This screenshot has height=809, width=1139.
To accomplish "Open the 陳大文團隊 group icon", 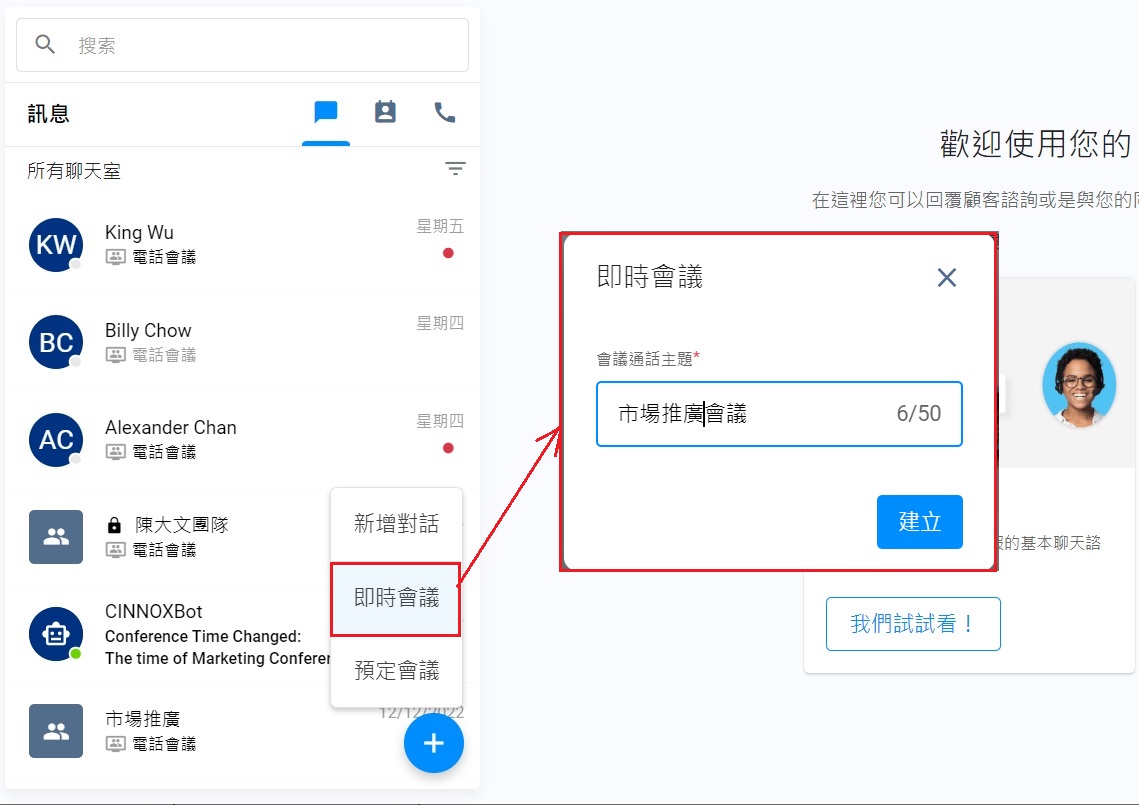I will coord(56,537).
